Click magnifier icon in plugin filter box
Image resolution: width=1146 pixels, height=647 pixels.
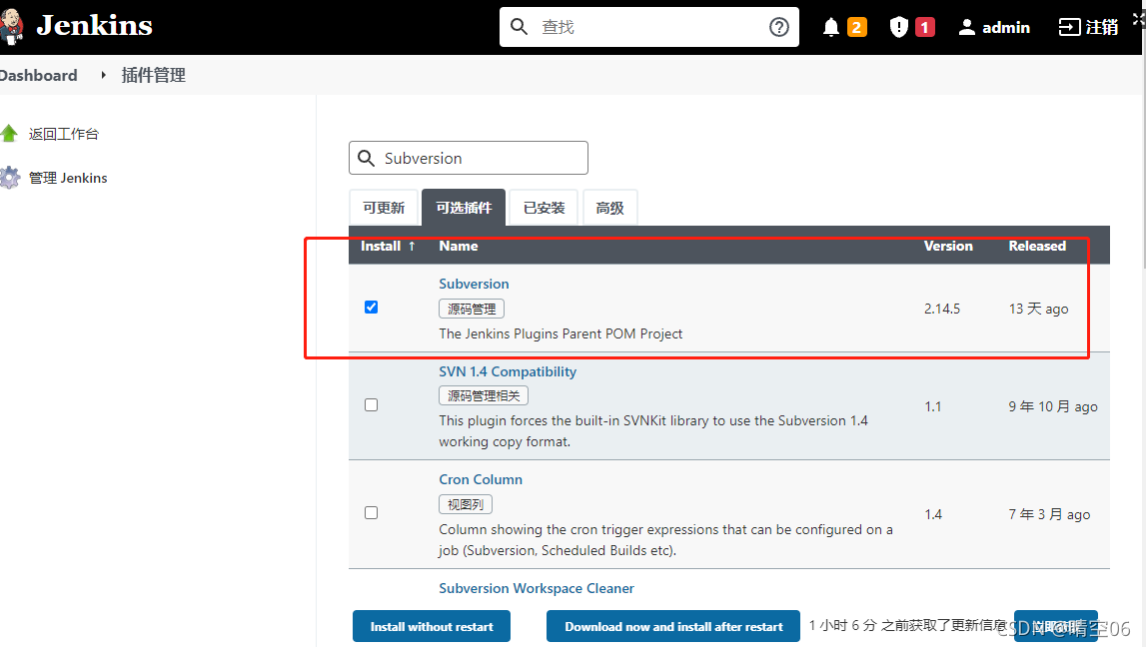[x=366, y=158]
